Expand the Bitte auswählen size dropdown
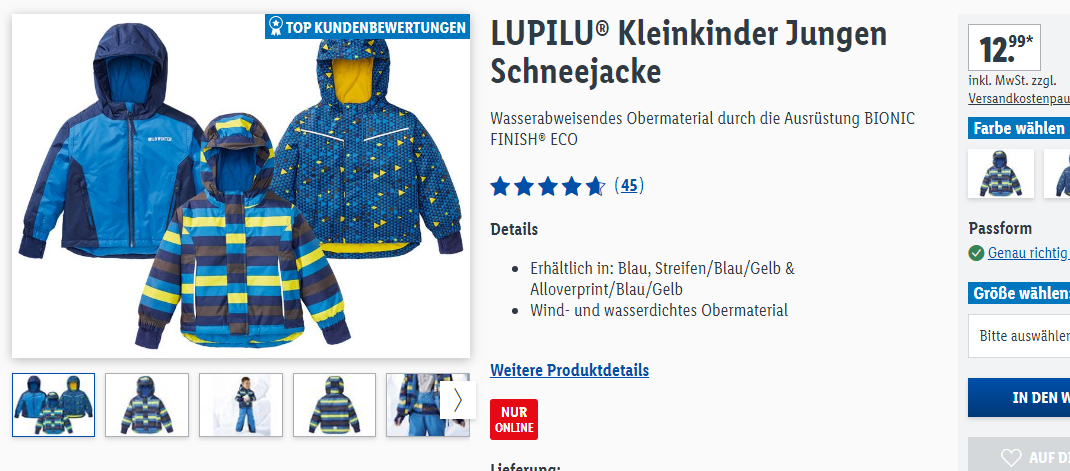The height and width of the screenshot is (471, 1070). point(1019,336)
